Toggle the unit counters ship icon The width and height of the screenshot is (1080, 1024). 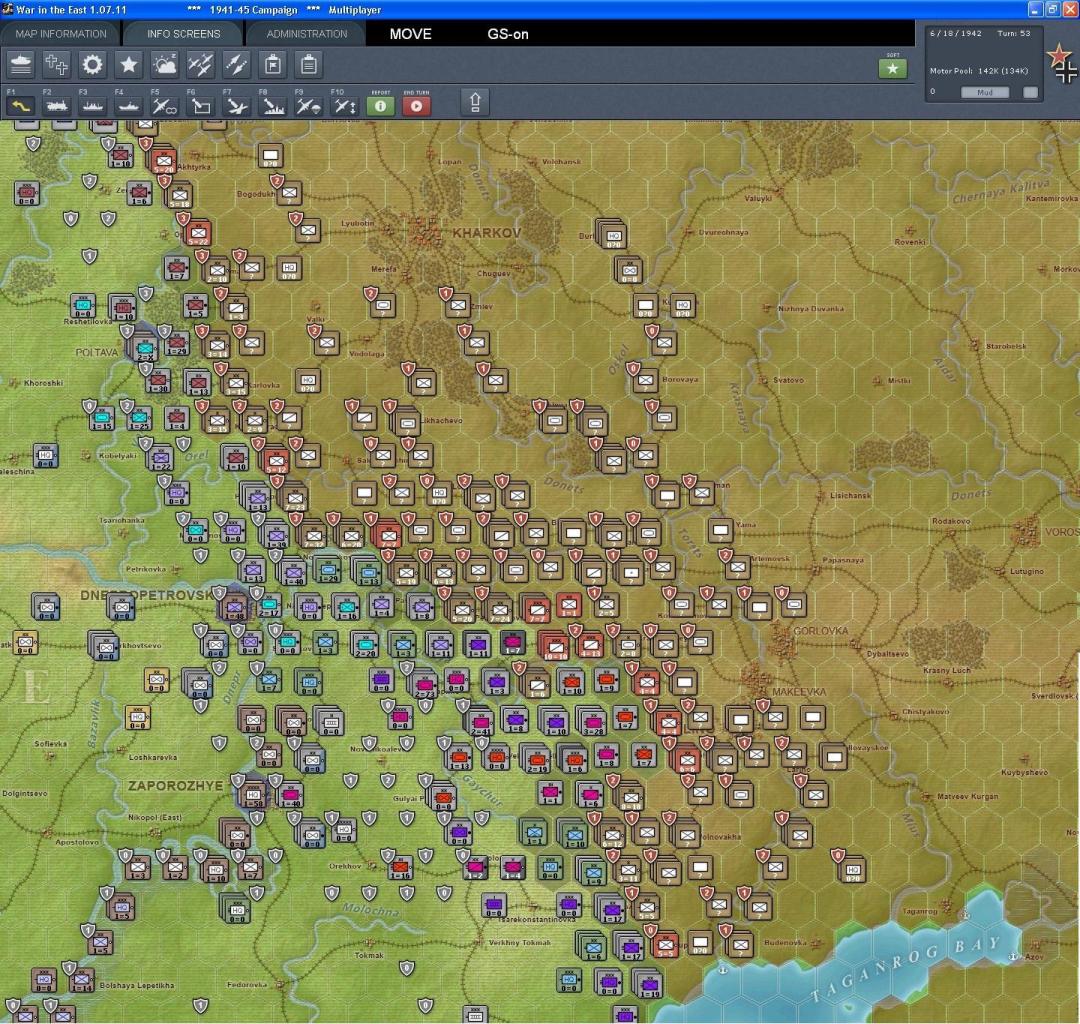point(21,65)
